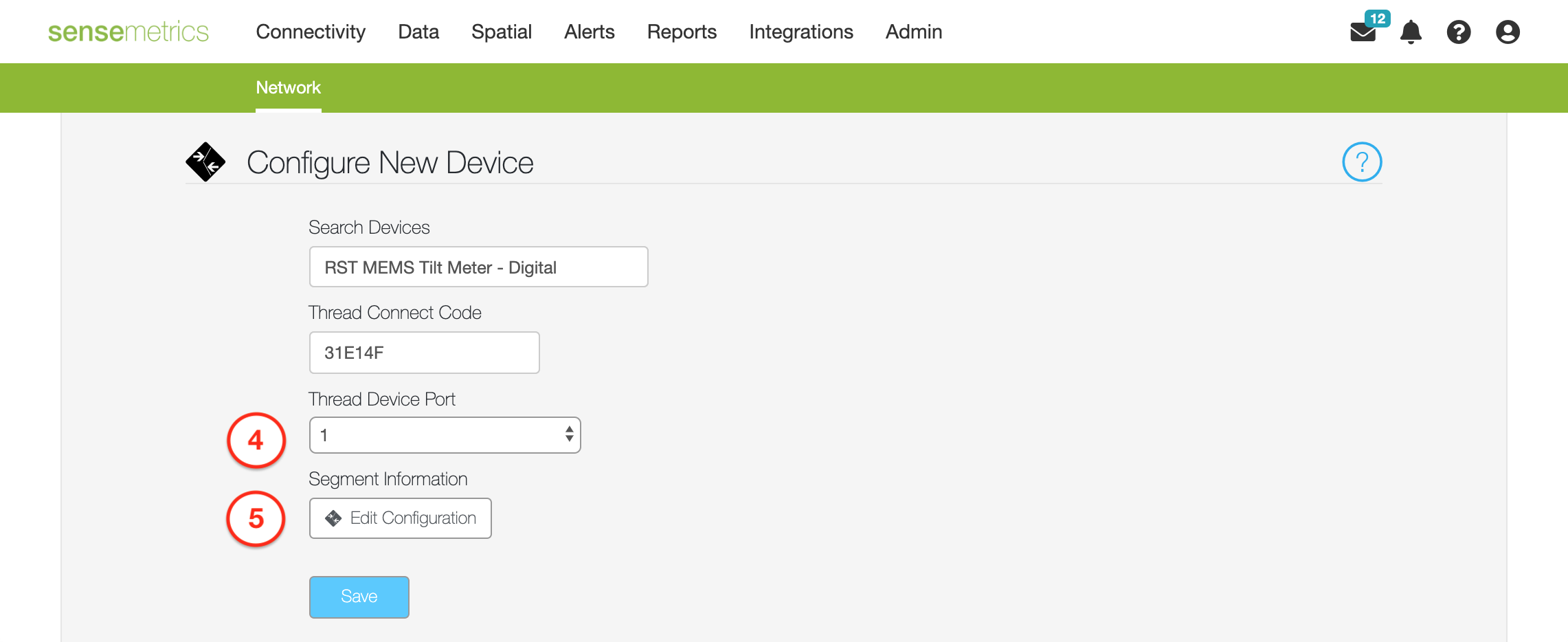Open the Connectivity menu
Image resolution: width=1568 pixels, height=642 pixels.
pyautogui.click(x=311, y=32)
